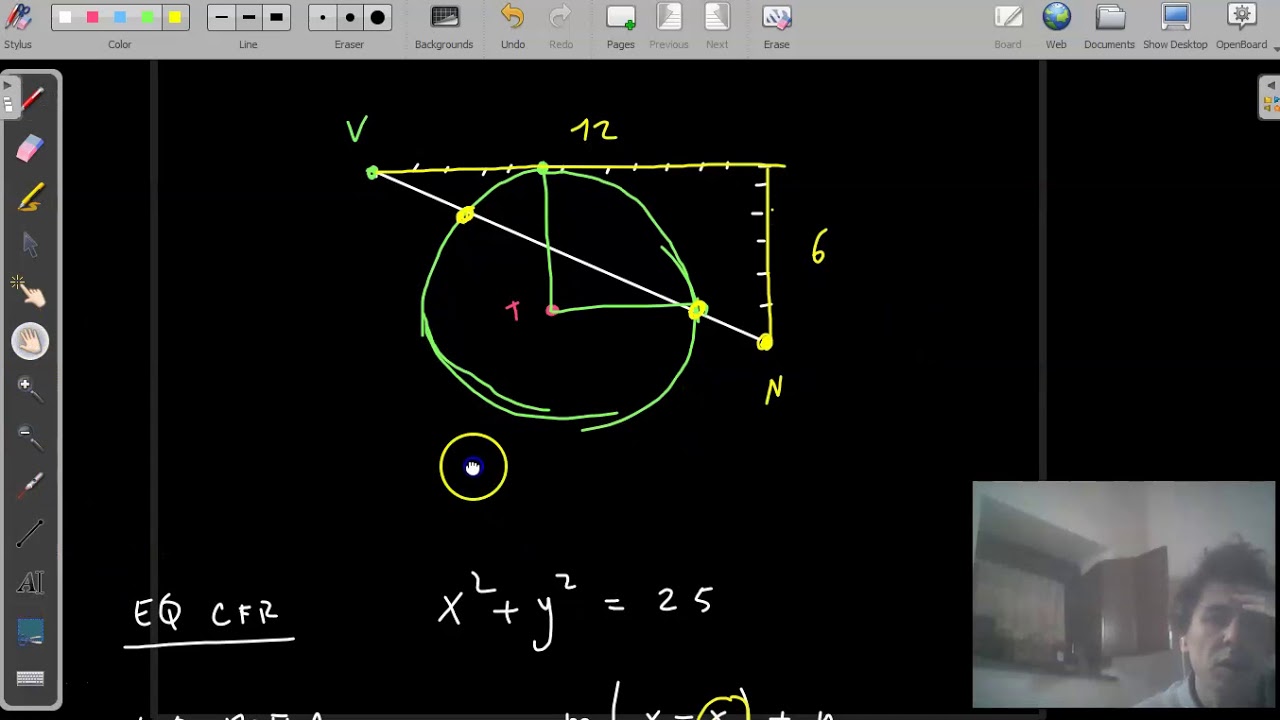Pick the Interact with objects pointing-hand tool
Viewport: 1280px width, 720px height.
pyautogui.click(x=30, y=293)
